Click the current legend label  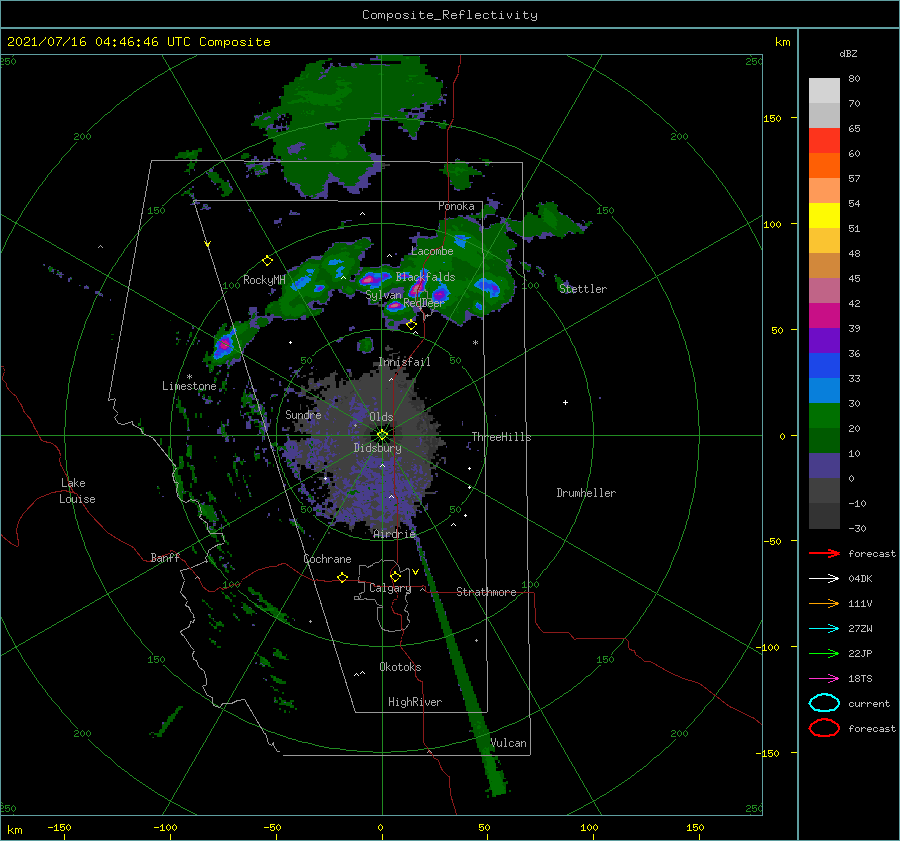[869, 703]
